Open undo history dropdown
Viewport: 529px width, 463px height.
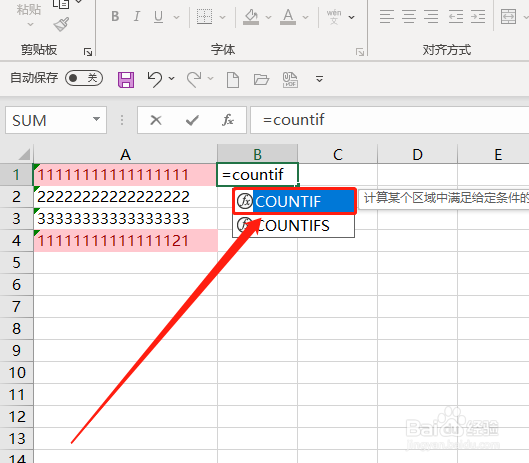tap(171, 79)
